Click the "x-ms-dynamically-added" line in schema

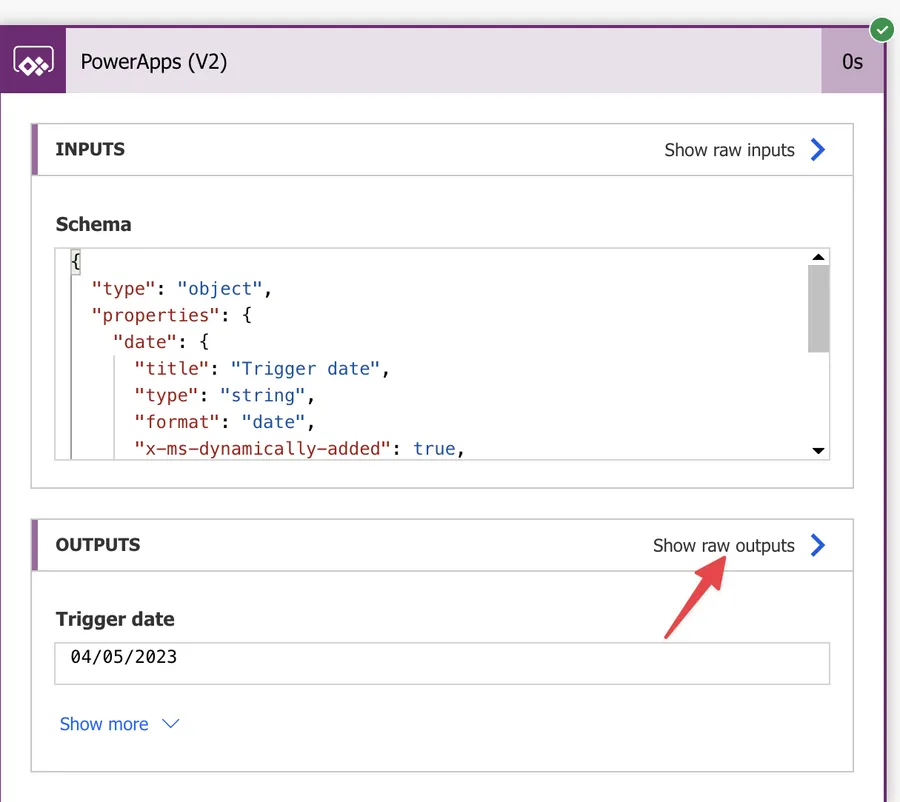[x=302, y=449]
